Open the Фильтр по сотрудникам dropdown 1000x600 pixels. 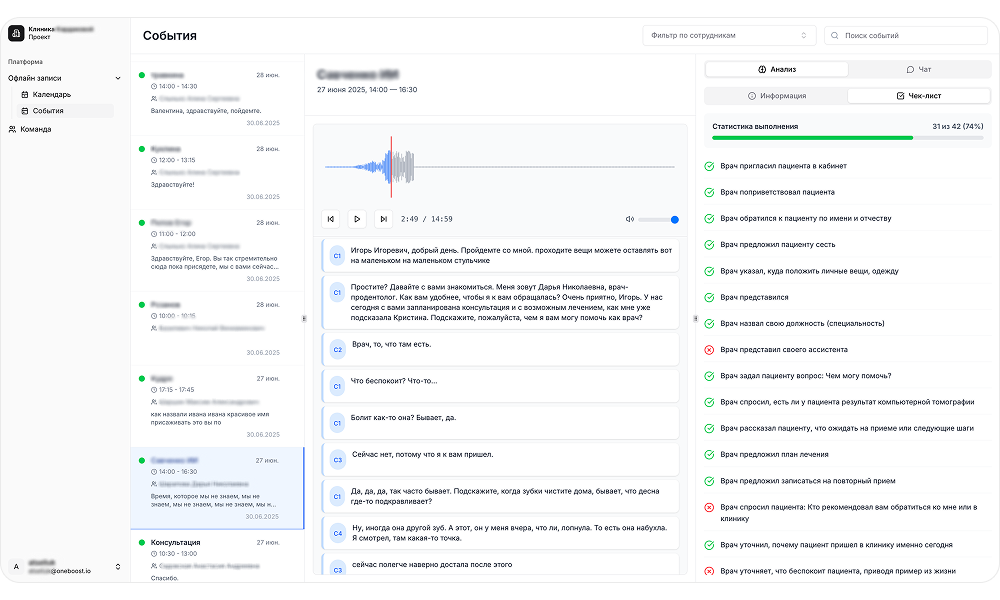click(x=729, y=36)
